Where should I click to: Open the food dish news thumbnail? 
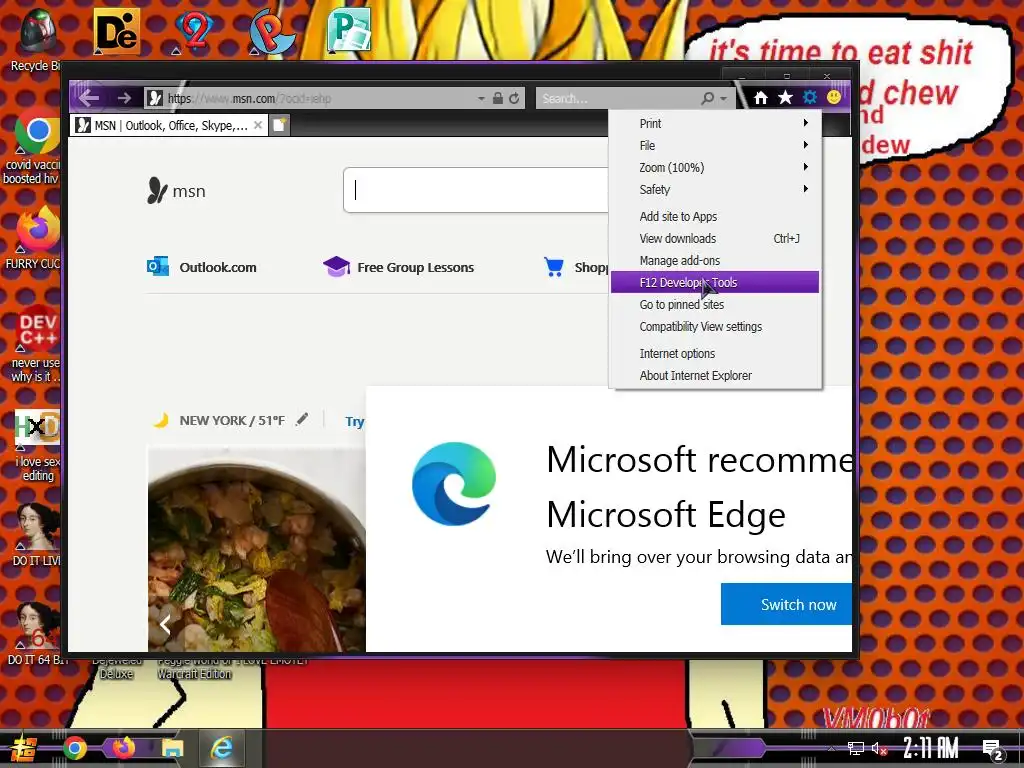(257, 548)
